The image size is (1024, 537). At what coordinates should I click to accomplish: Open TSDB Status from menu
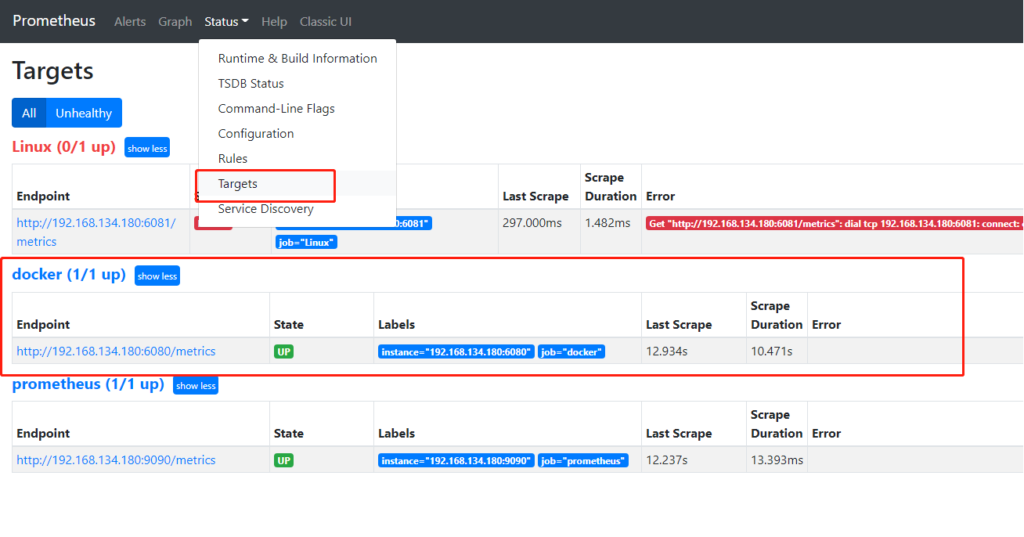[x=297, y=84]
